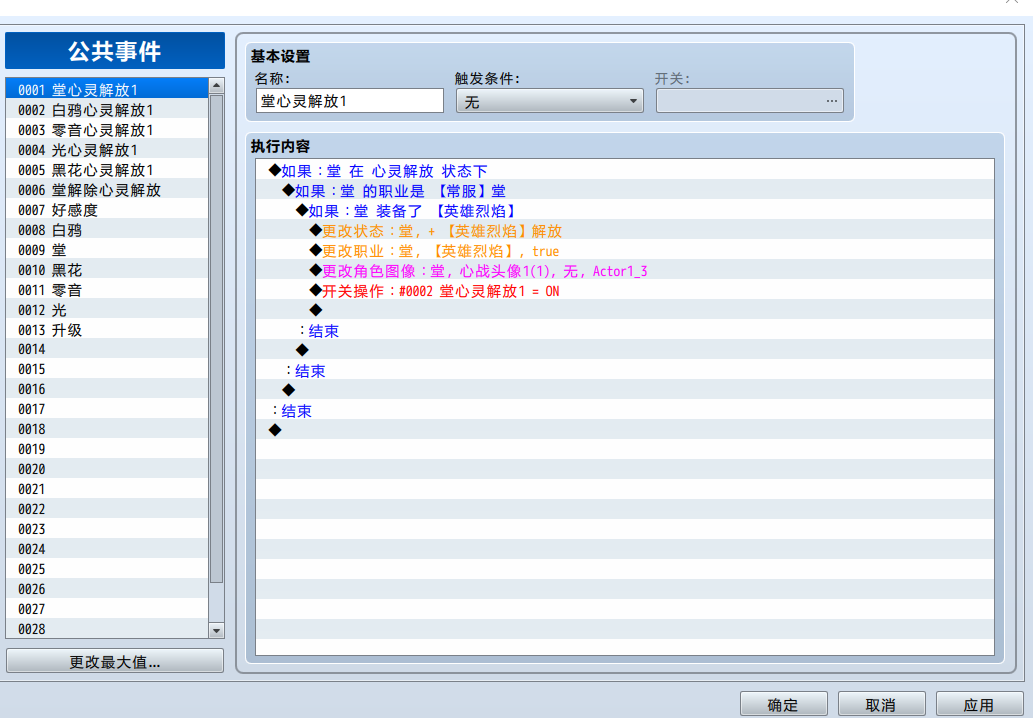This screenshot has width=1033, height=718.
Task: Select empty event slot 0020
Action: 107,469
